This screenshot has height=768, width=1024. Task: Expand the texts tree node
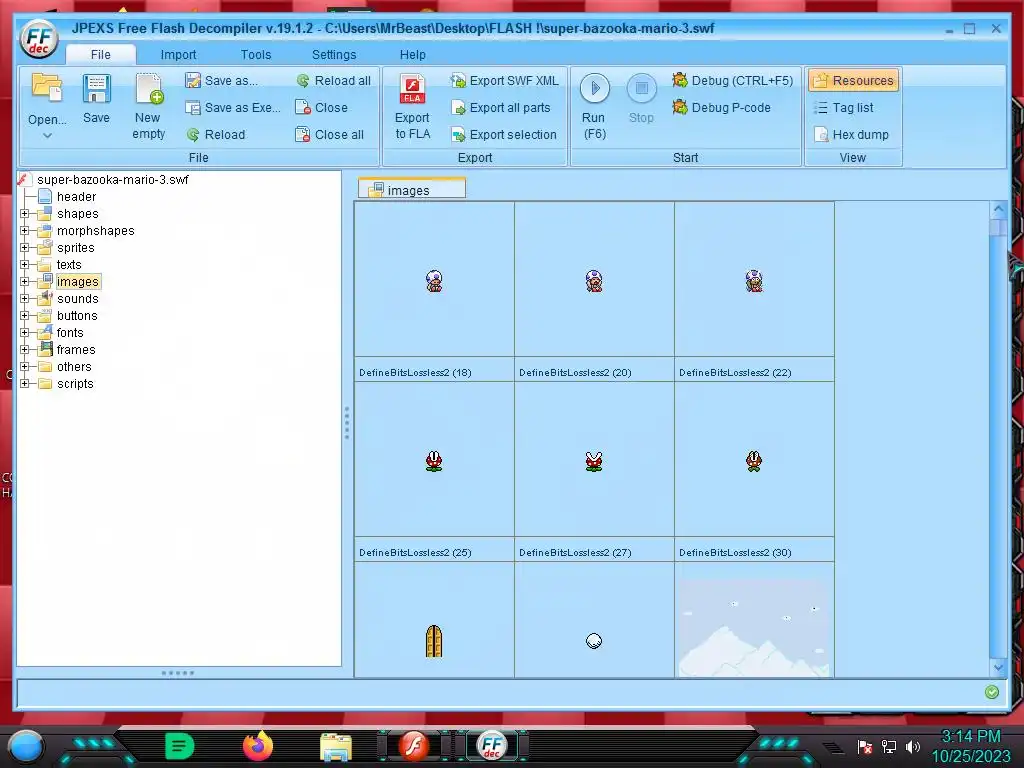pyautogui.click(x=25, y=264)
